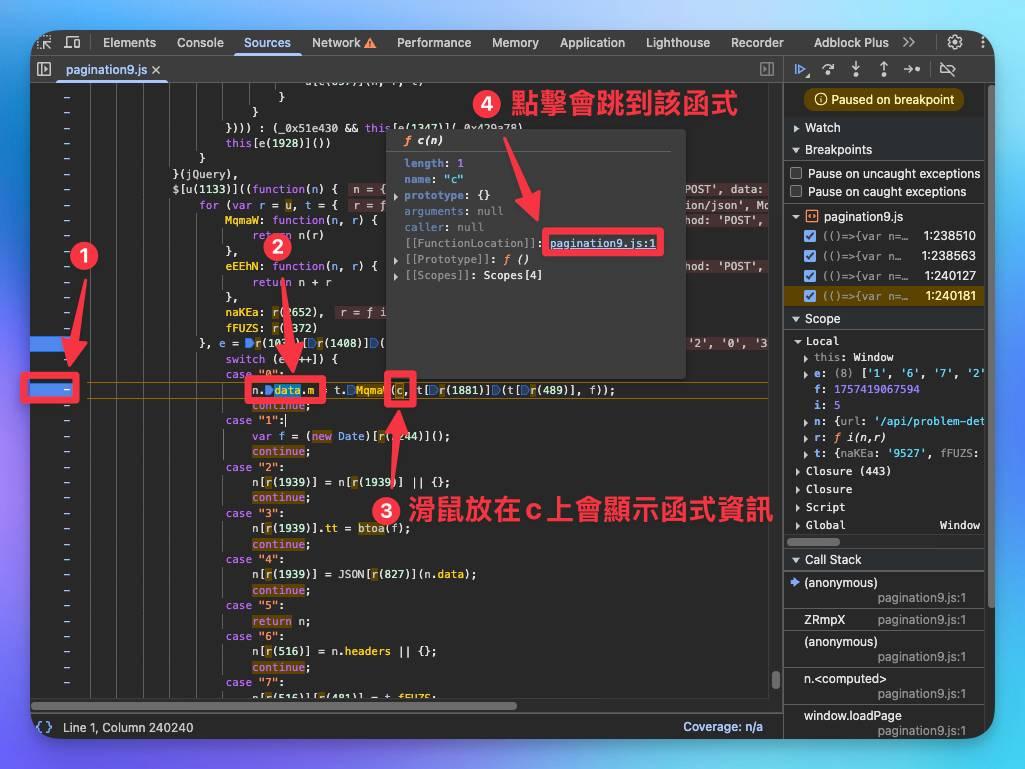Resume script execution
This screenshot has width=1025, height=769.
[801, 69]
